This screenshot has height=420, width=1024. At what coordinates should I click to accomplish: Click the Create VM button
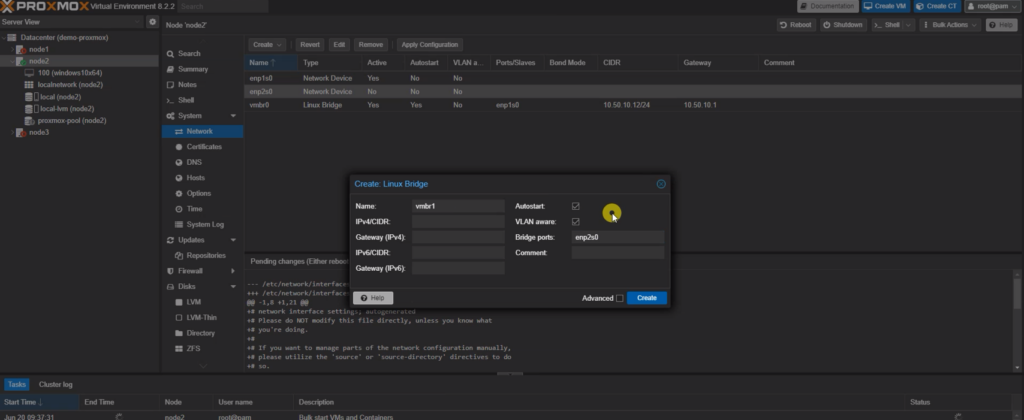point(886,7)
